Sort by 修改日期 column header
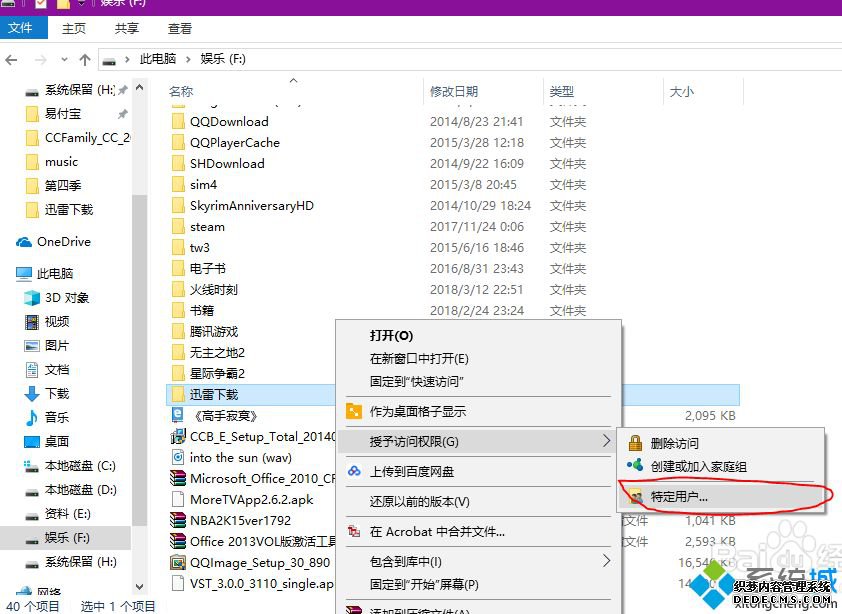 (454, 91)
